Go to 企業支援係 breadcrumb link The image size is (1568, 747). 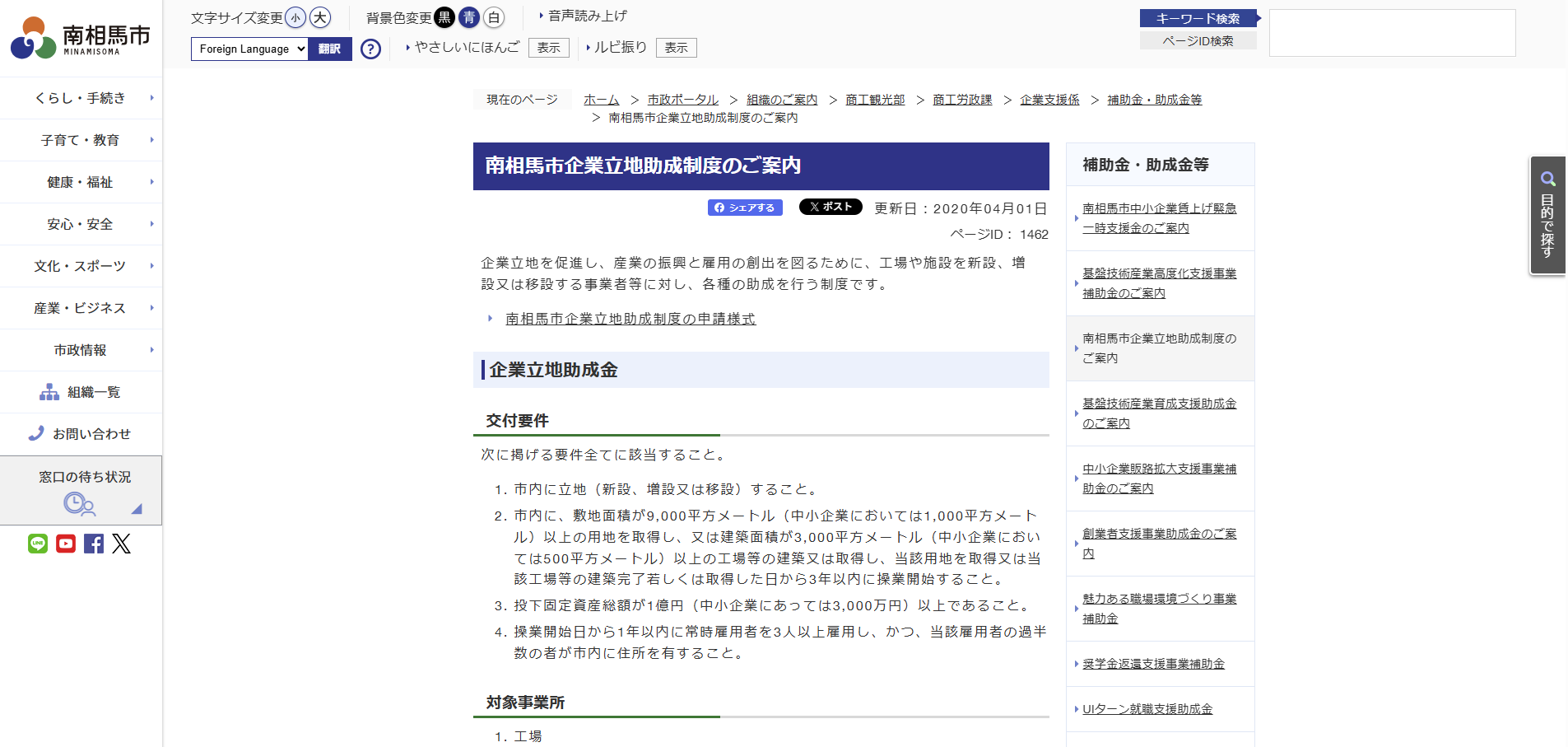pos(1049,100)
